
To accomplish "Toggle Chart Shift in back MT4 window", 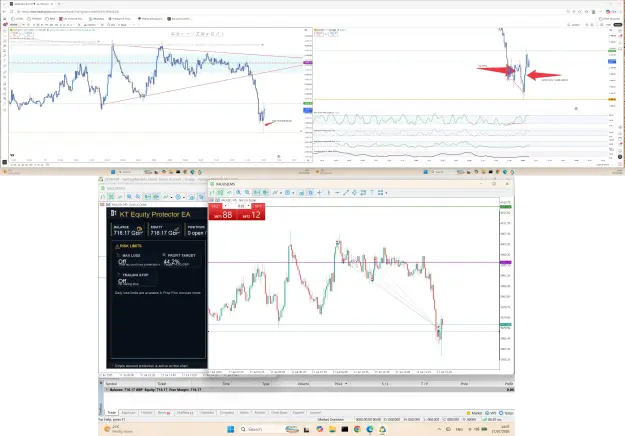I will 156,196.
